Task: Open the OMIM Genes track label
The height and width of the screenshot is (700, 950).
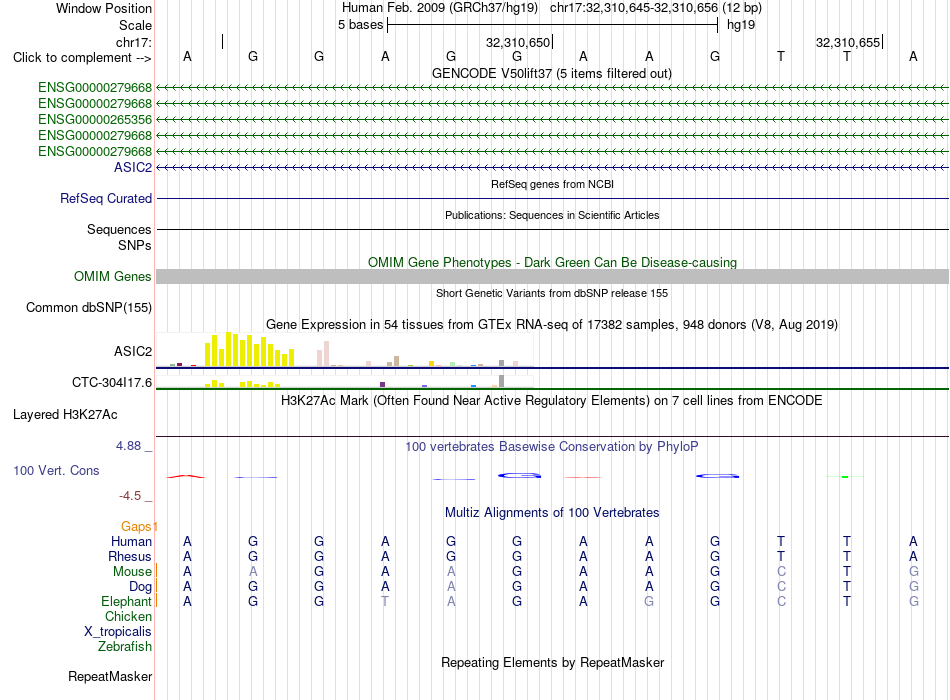Action: [x=113, y=276]
